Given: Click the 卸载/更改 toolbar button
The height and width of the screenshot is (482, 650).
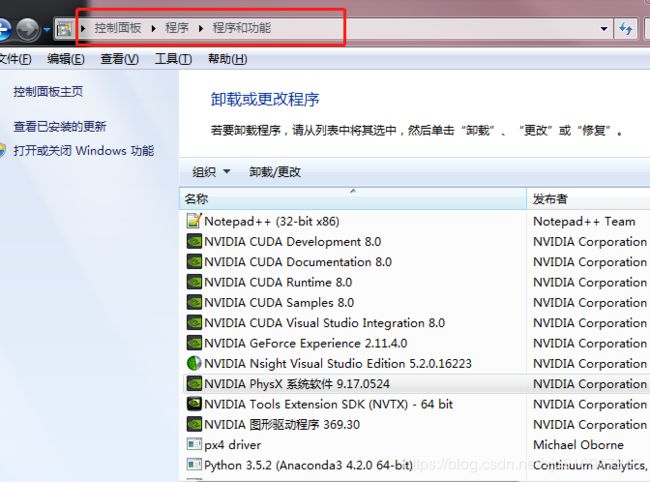Looking at the screenshot, I should coord(275,172).
